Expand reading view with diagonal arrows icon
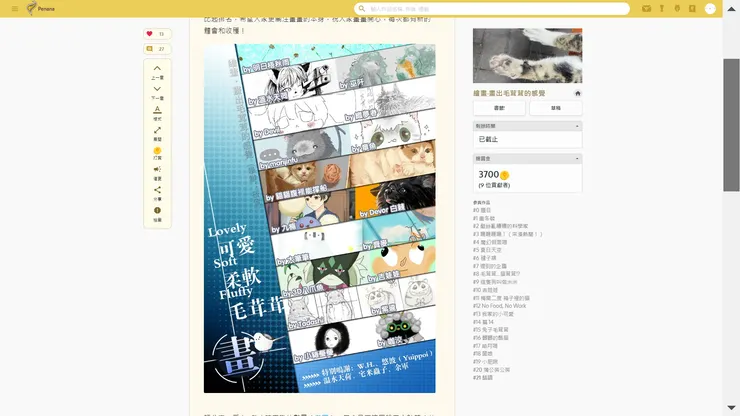 pos(157,134)
